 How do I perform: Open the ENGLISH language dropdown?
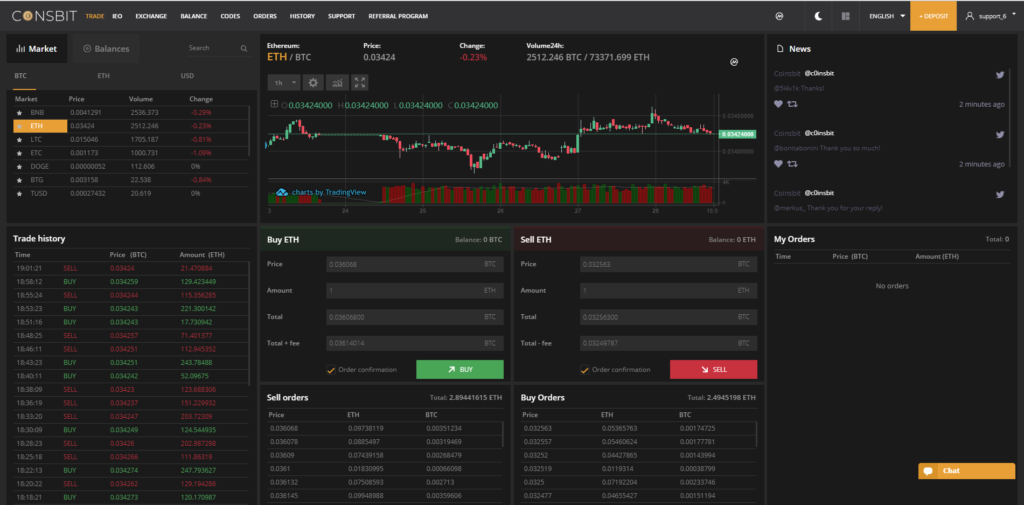click(x=887, y=16)
